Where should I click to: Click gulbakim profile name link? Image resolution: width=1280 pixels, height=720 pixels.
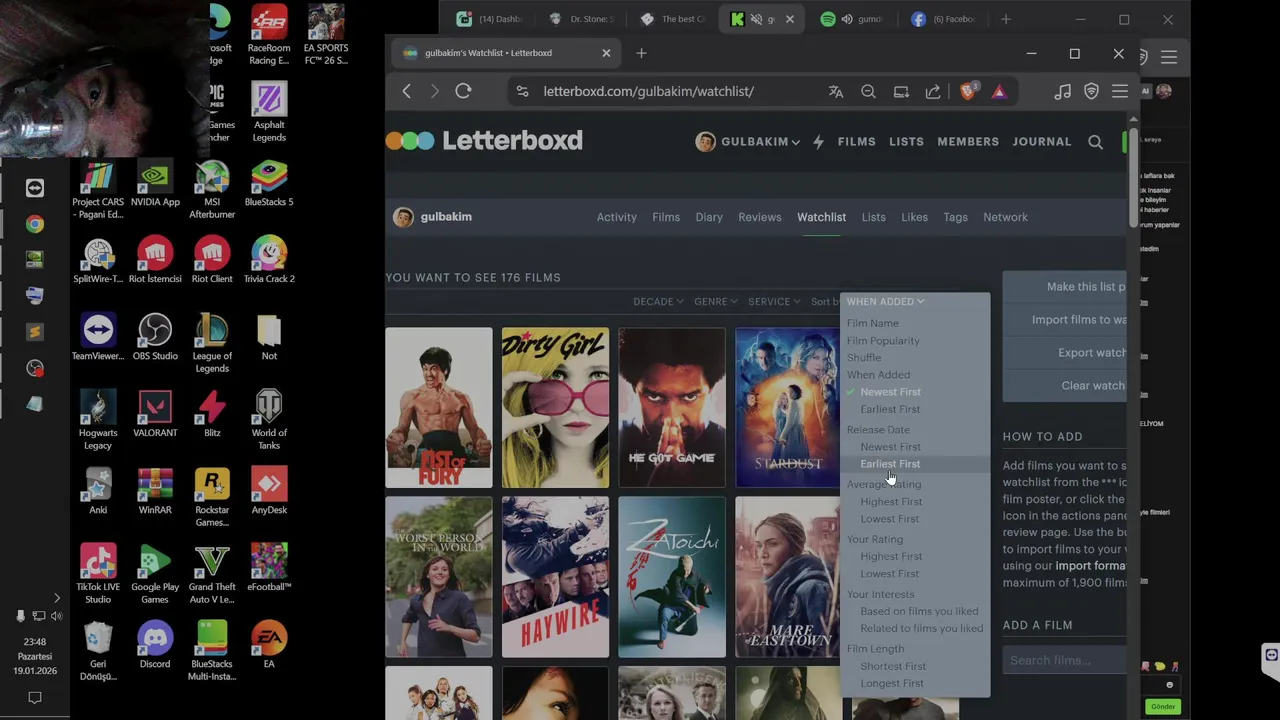[x=446, y=217]
